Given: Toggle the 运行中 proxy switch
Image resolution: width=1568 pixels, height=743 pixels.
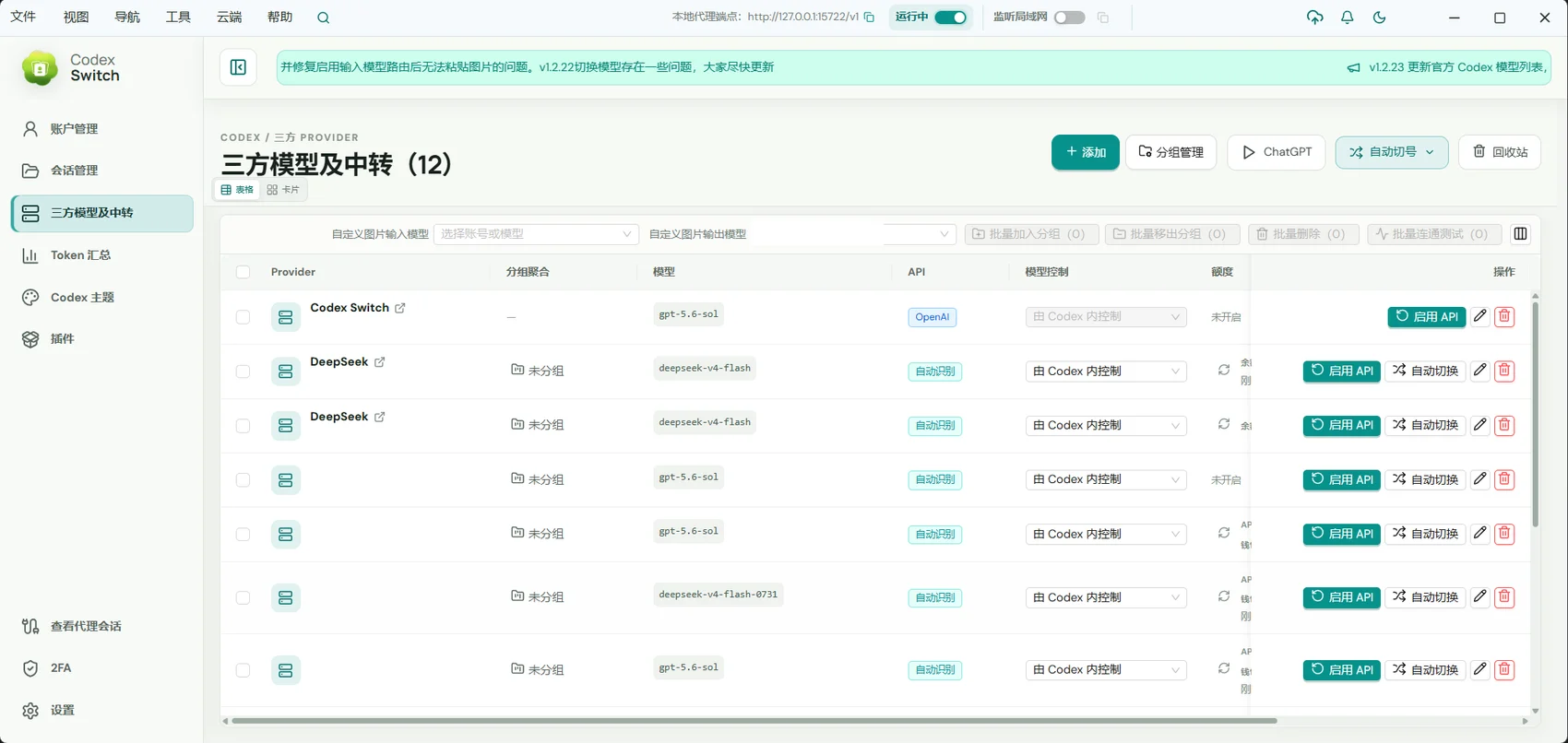Looking at the screenshot, I should click(x=950, y=18).
